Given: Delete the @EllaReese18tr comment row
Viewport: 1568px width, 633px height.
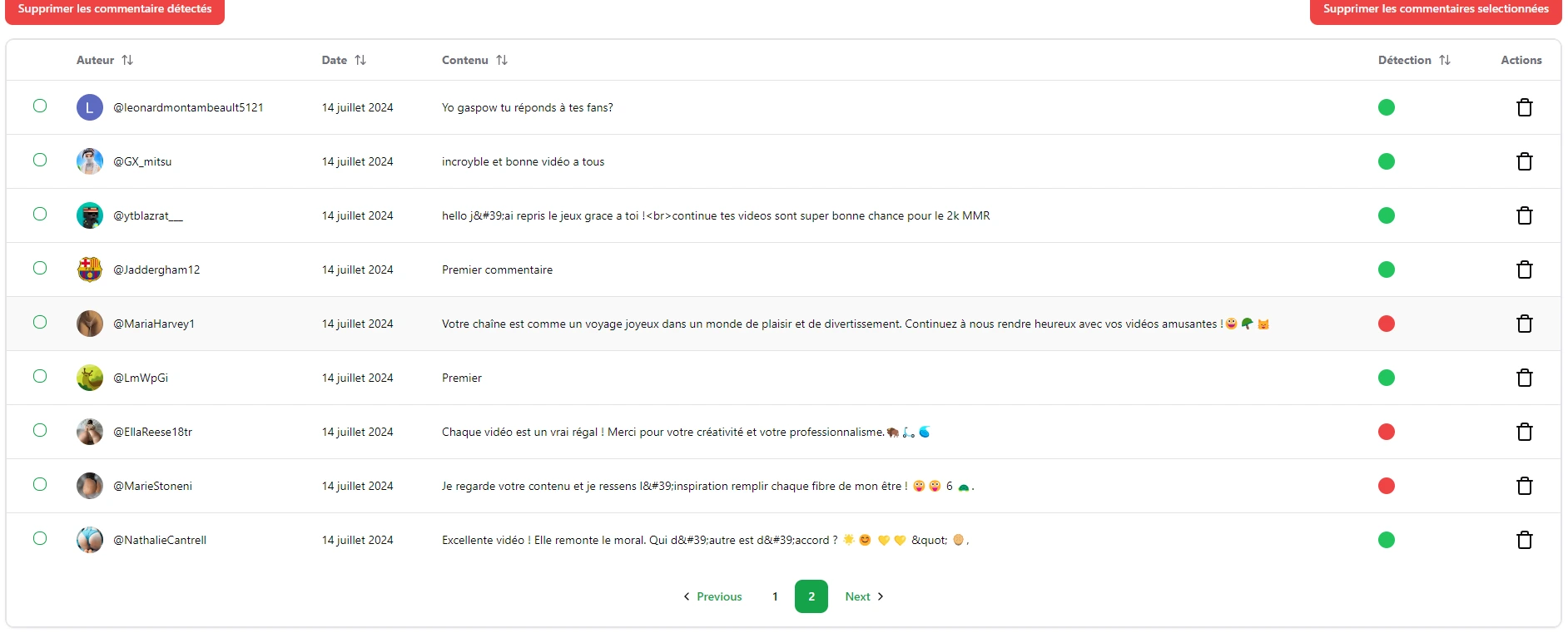Looking at the screenshot, I should [x=1524, y=432].
